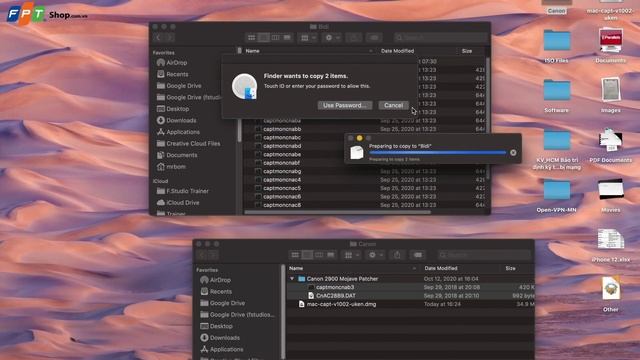Click the Tags icon in Bidi toolbar
Image resolution: width=640 pixels, height=360 pixels.
point(374,38)
